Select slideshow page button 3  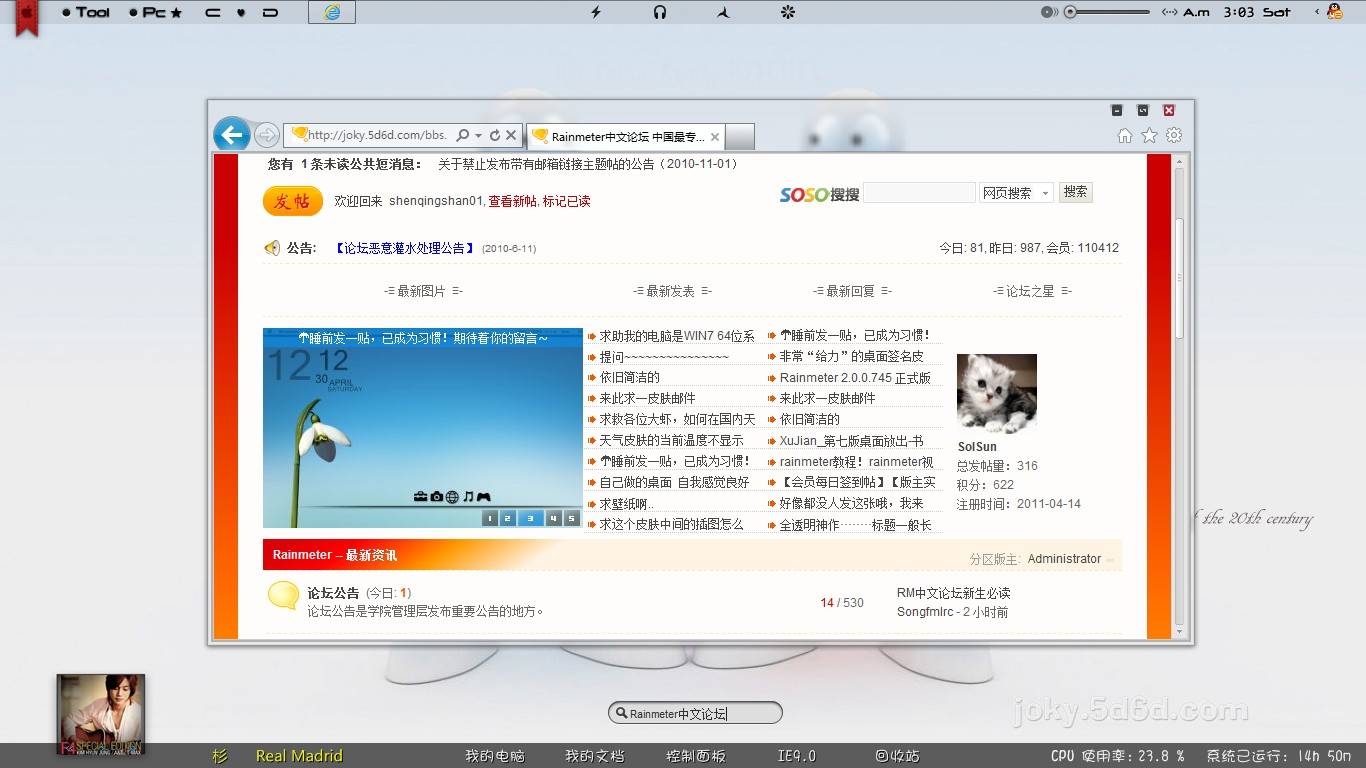530,518
